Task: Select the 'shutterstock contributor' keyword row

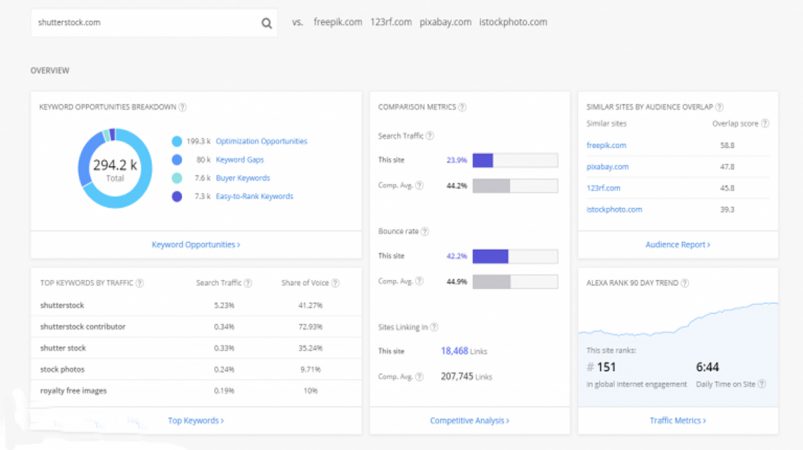Action: click(x=196, y=327)
